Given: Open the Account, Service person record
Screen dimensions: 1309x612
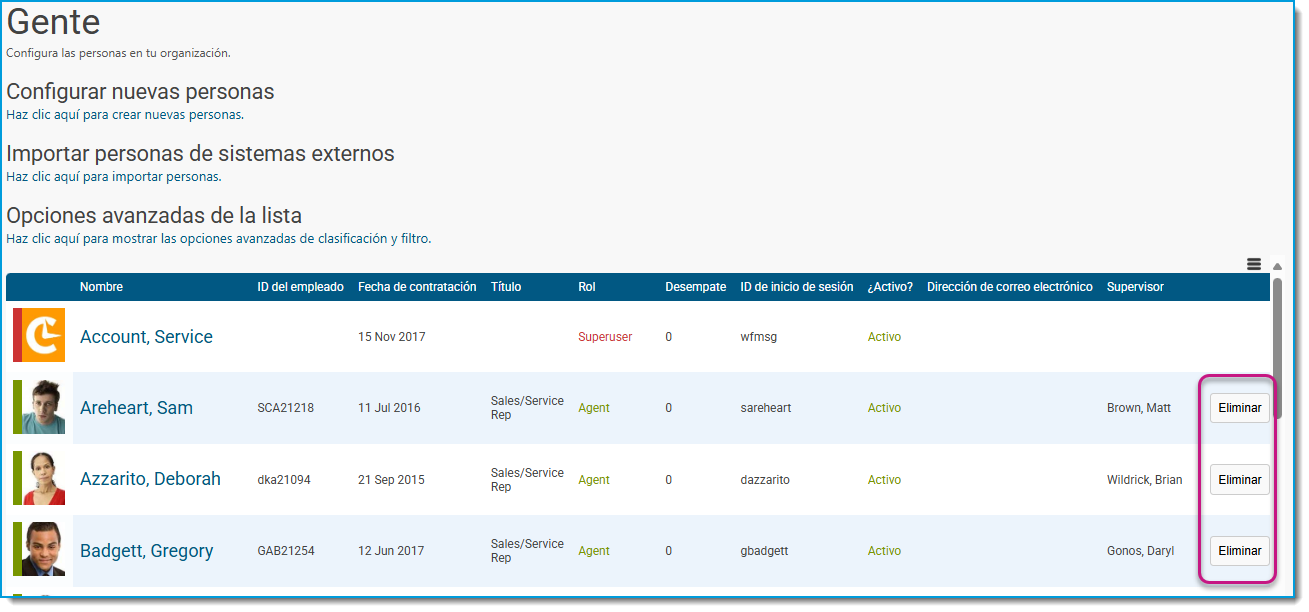Looking at the screenshot, I should 146,337.
